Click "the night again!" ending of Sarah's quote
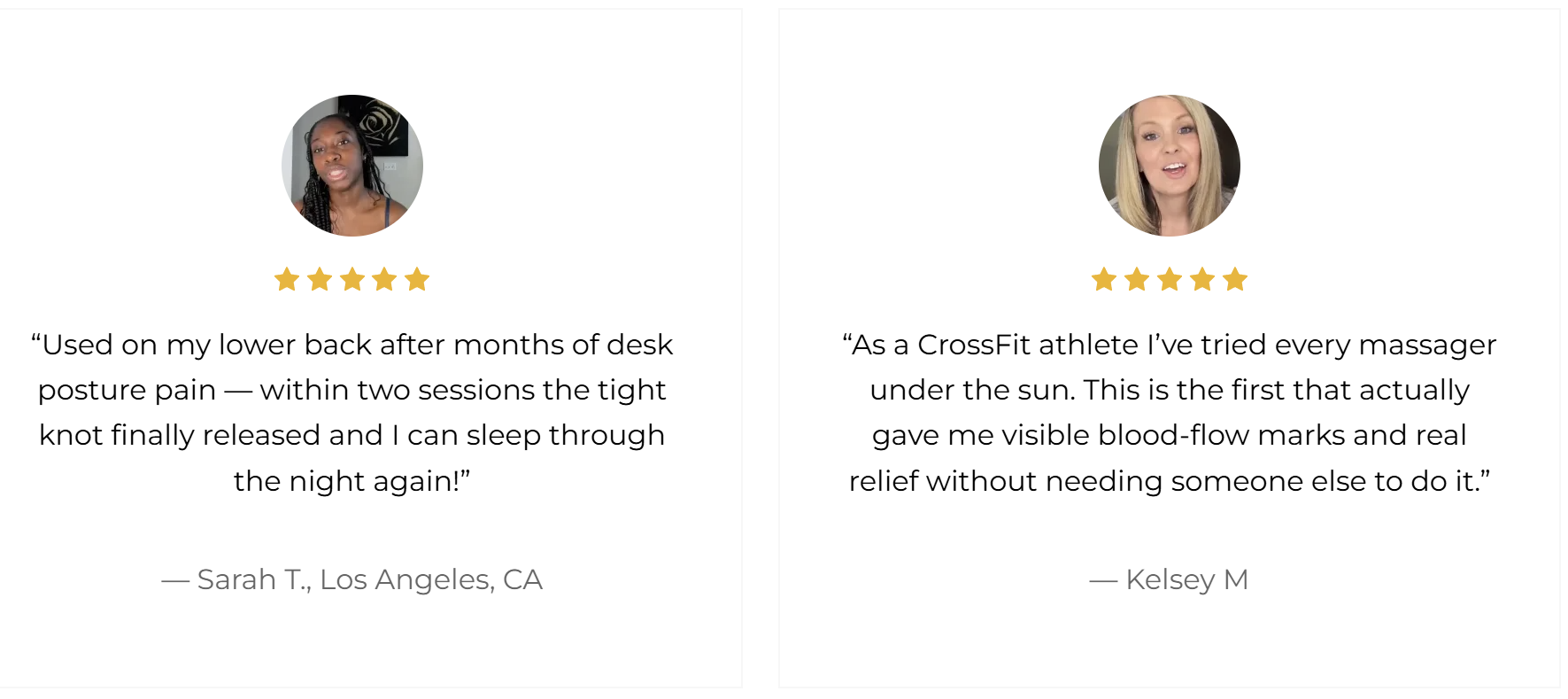 pos(351,481)
